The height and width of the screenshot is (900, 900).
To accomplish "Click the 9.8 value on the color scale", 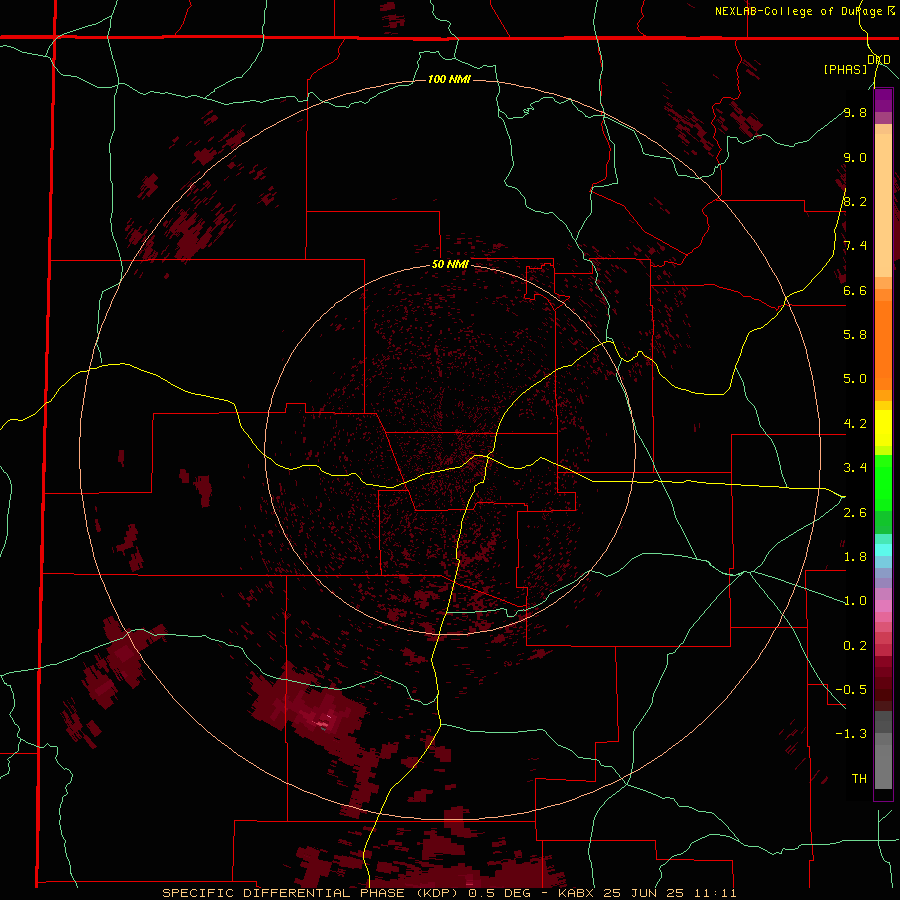I will (x=855, y=112).
